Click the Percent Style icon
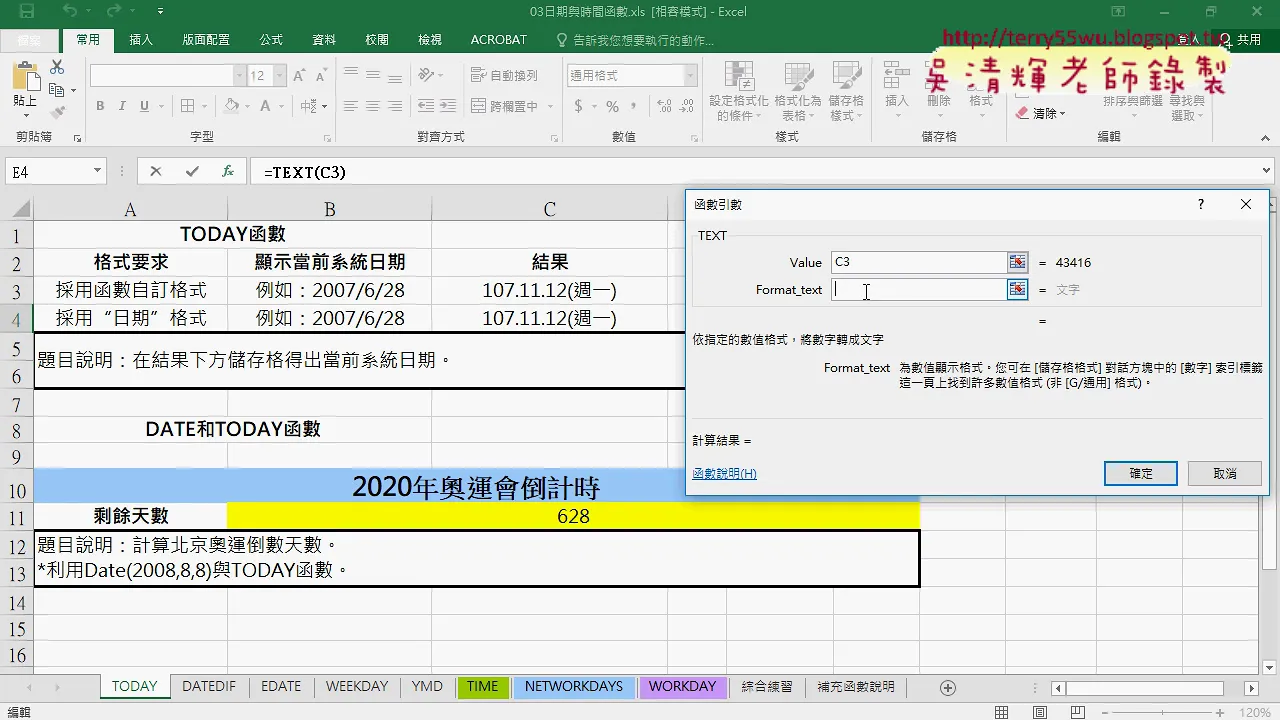The height and width of the screenshot is (720, 1280). (612, 106)
